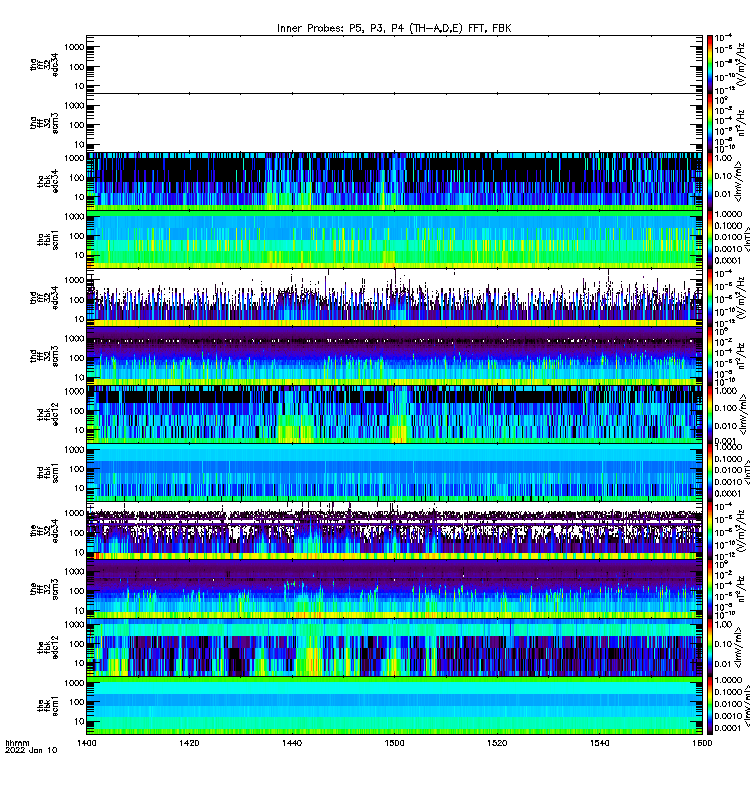Image resolution: width=750 pixels, height=800 pixels.
Task: Click the 100 y-axis tick of thd fbk edc12
Action: coord(77,411)
